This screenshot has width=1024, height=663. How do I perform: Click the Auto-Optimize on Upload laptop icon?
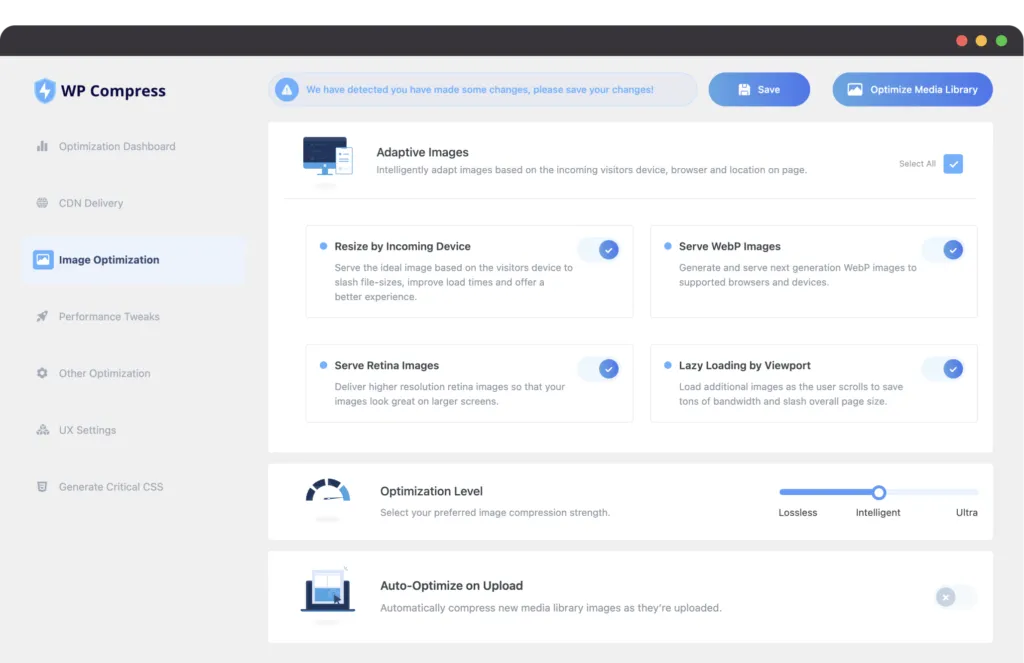[328, 591]
